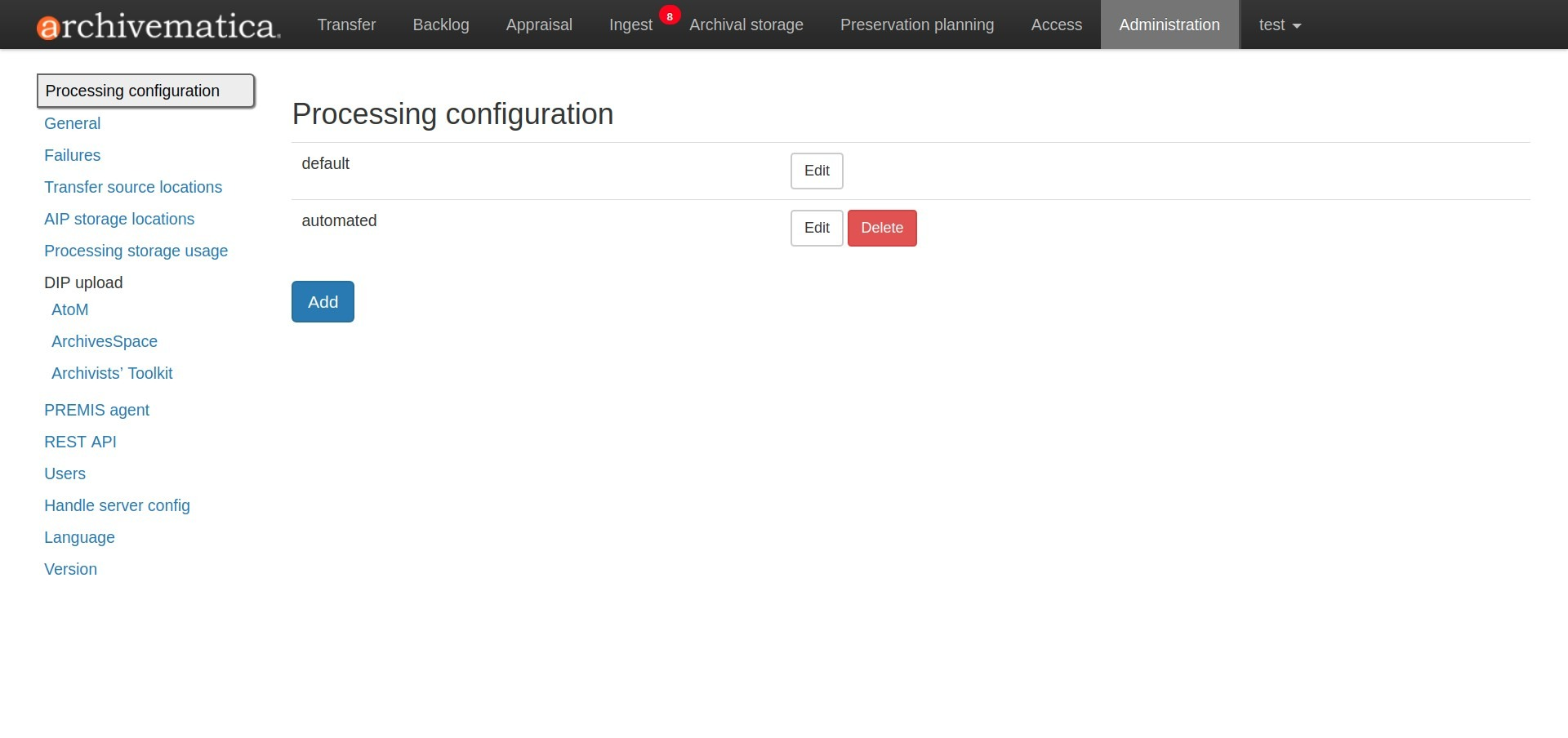Navigate to Preservation planning
The height and width of the screenshot is (738, 1568).
point(916,25)
